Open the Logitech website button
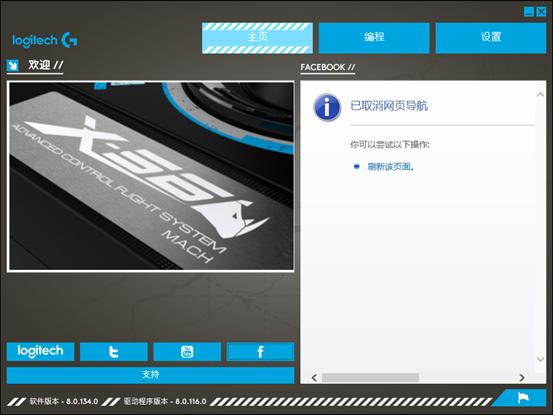The height and width of the screenshot is (415, 553). coord(40,351)
